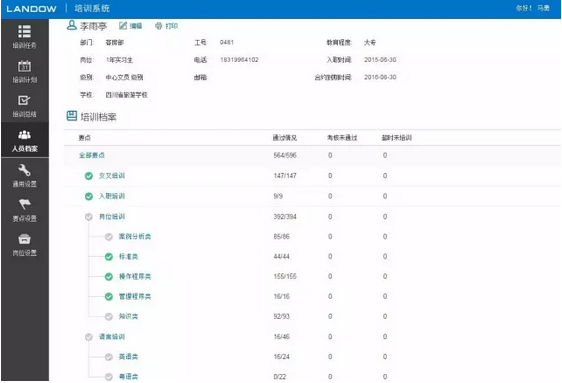The height and width of the screenshot is (383, 562).
Task: Click the value 44/44
Action: pos(281,257)
